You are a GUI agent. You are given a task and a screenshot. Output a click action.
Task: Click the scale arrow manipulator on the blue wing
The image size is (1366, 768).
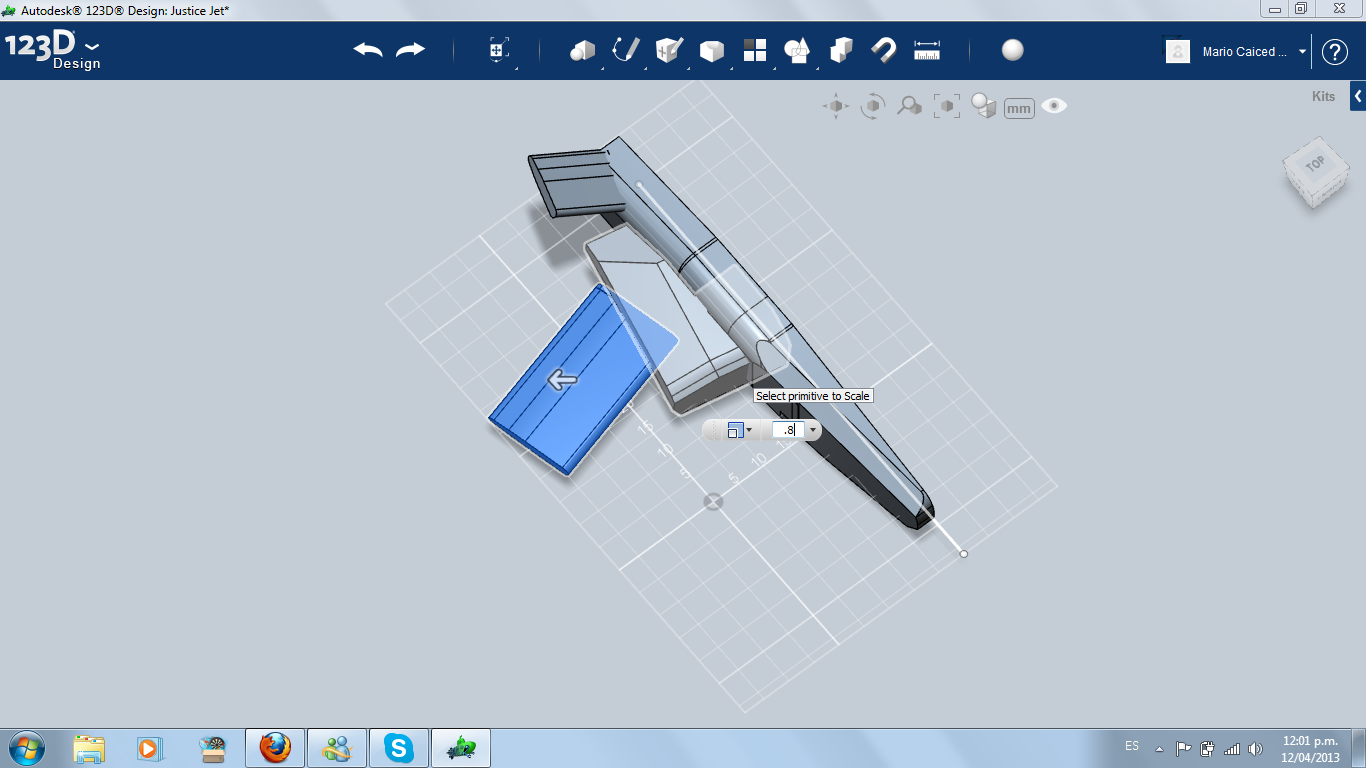tap(563, 379)
